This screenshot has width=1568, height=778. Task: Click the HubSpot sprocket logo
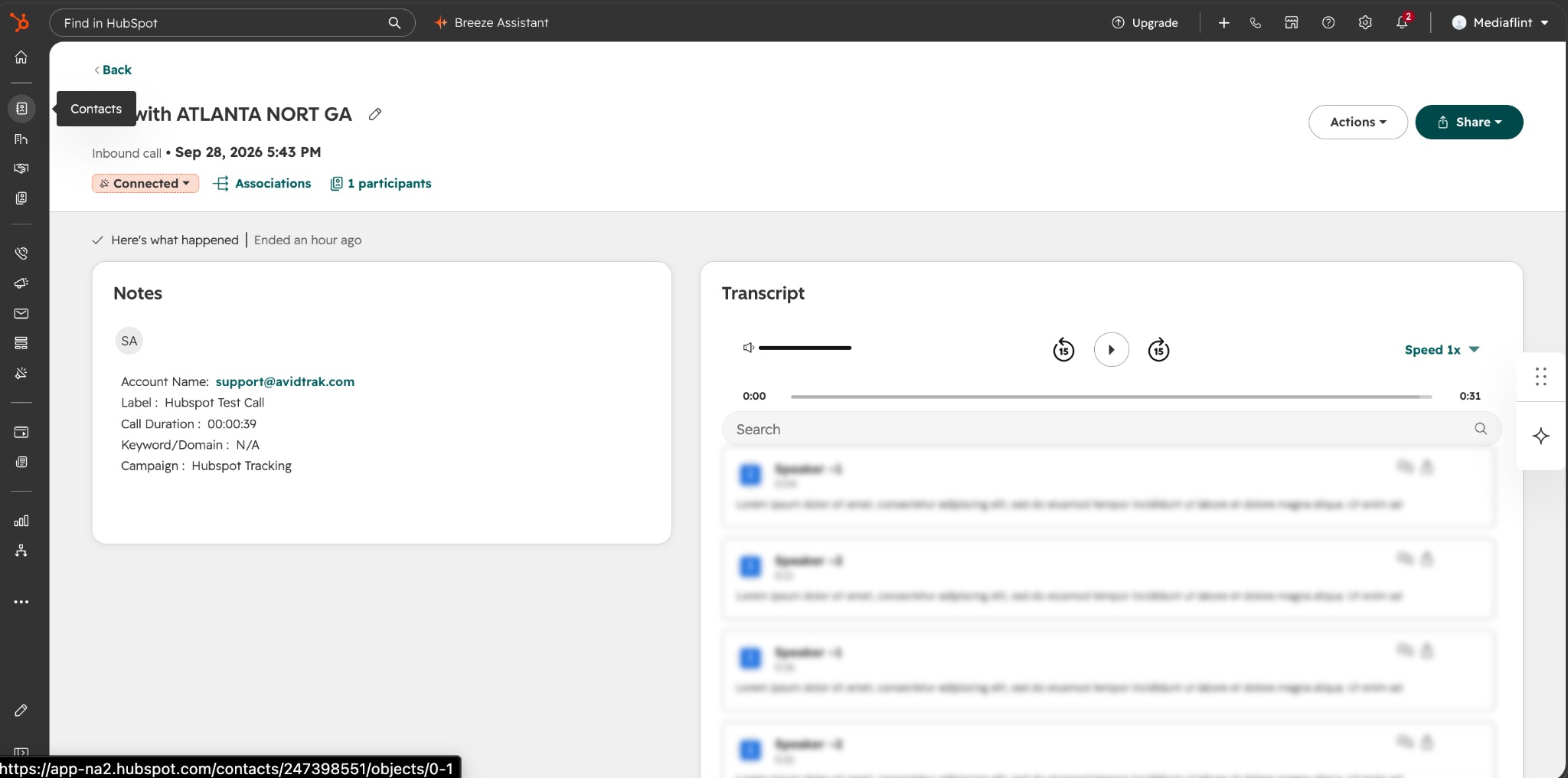point(21,22)
